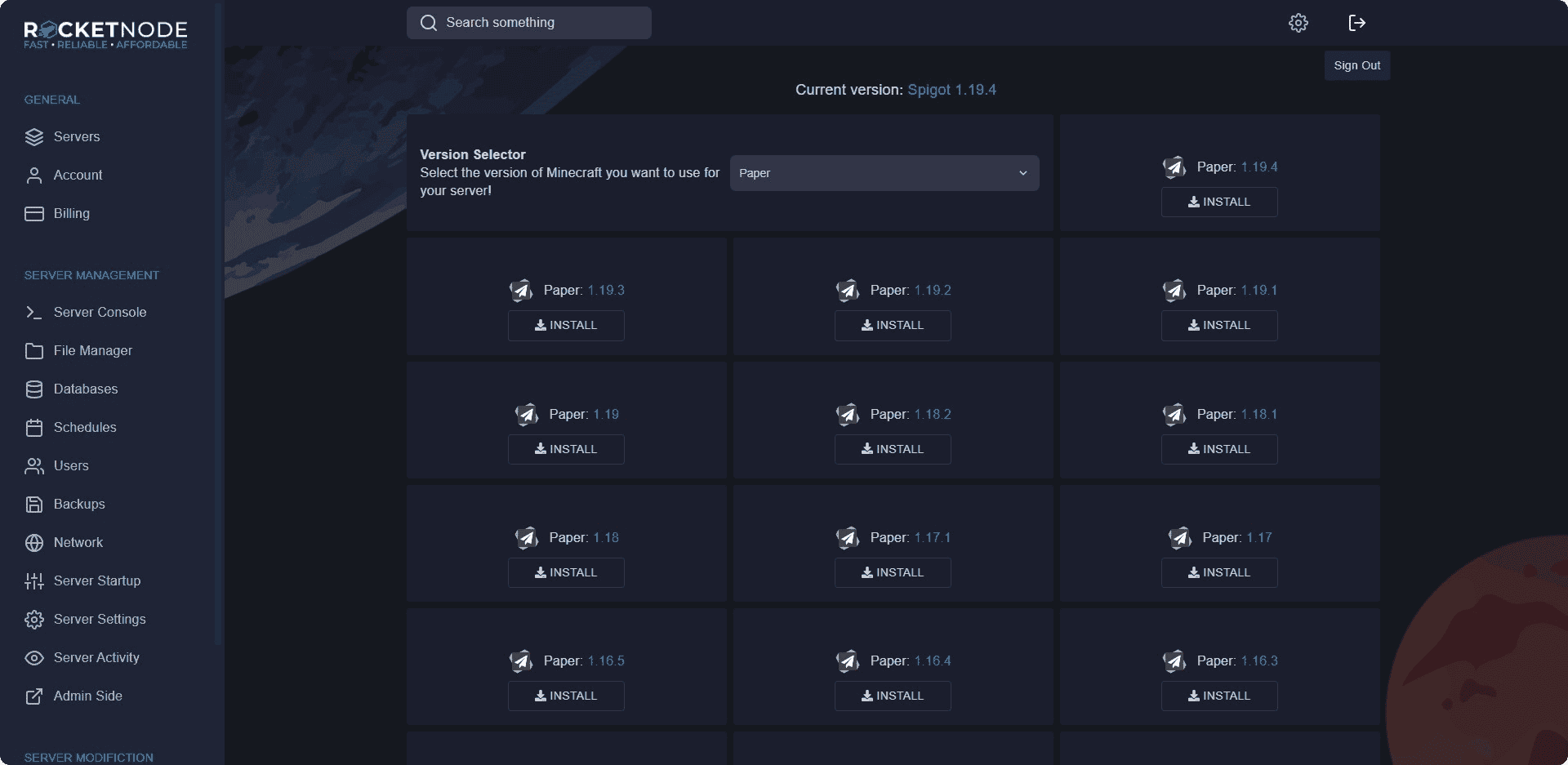Go to Account settings page
This screenshot has height=765, width=1568.
tap(78, 175)
